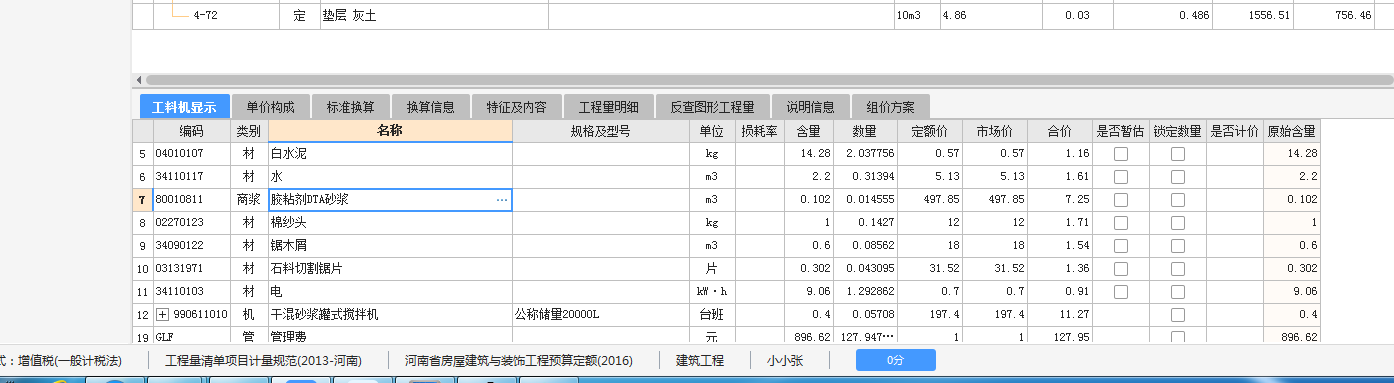The image size is (1394, 383).
Task: Enable 锁定数量 checkbox for 白水泥
Action: point(1178,154)
